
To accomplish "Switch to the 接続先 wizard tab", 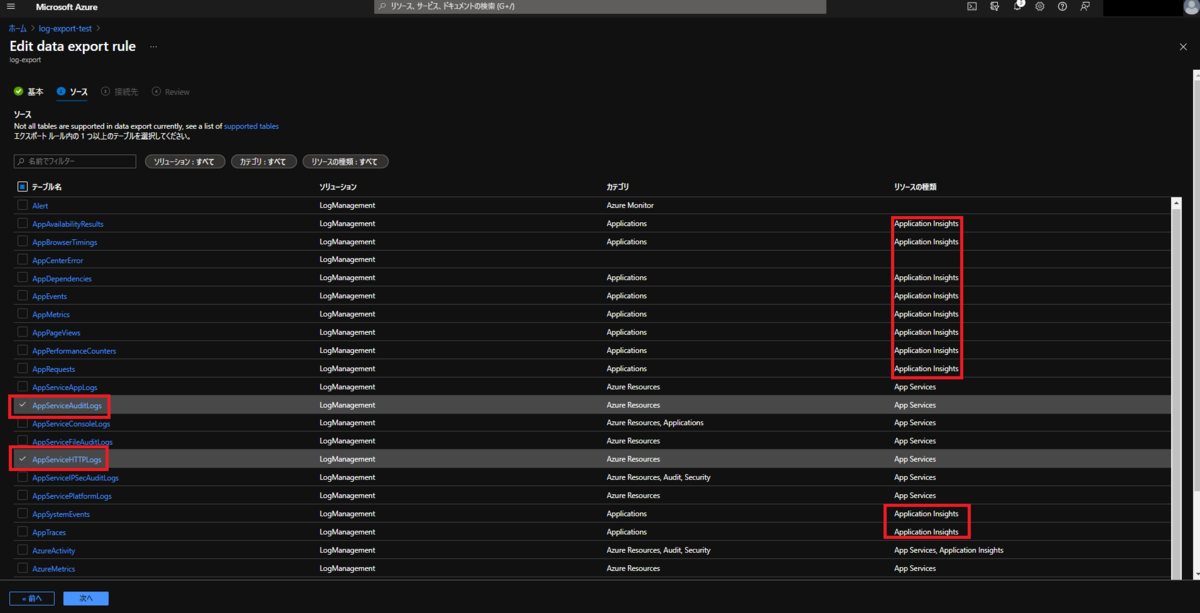I will (x=119, y=92).
